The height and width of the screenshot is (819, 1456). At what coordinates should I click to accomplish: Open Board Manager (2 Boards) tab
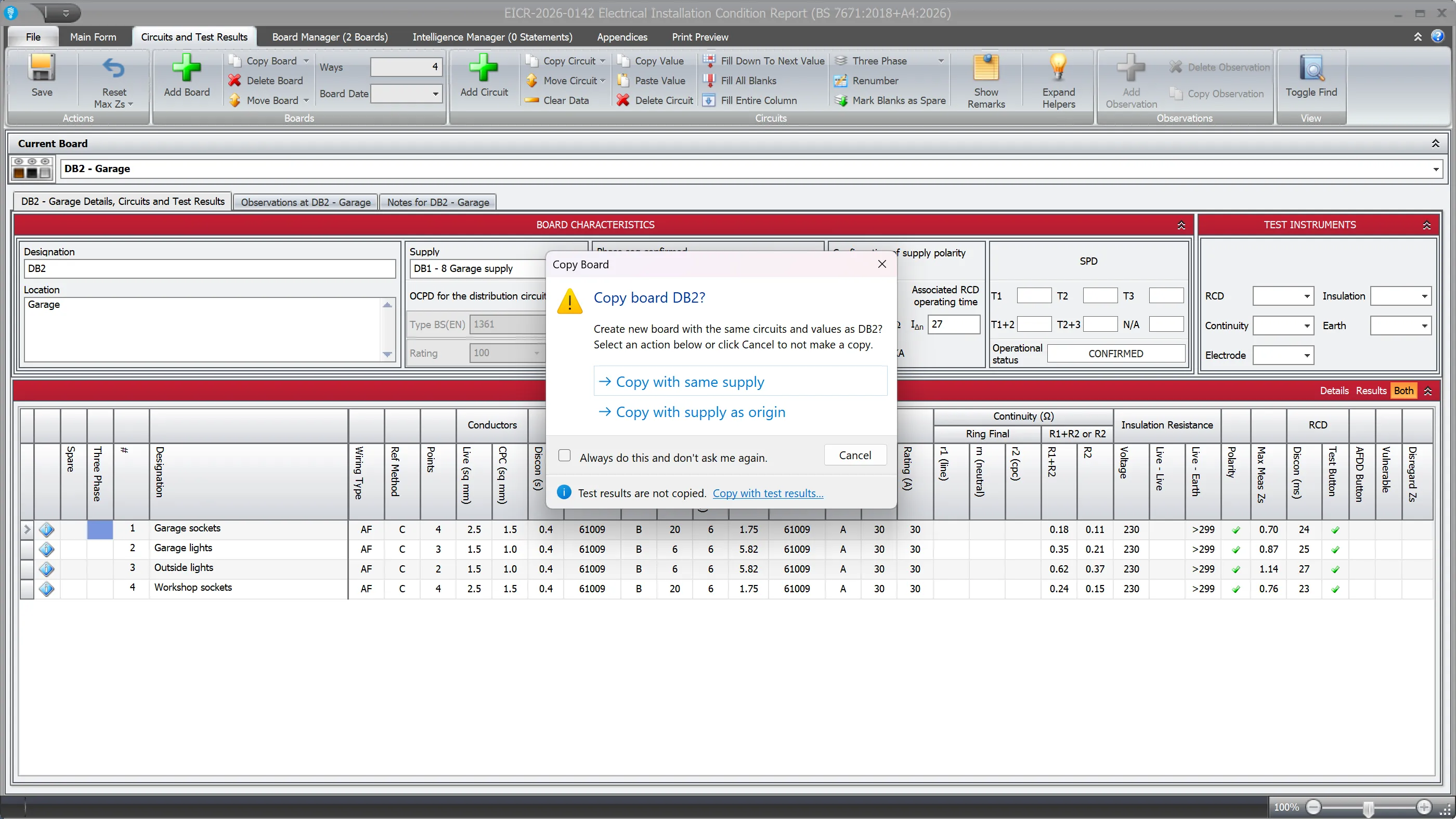(x=330, y=37)
